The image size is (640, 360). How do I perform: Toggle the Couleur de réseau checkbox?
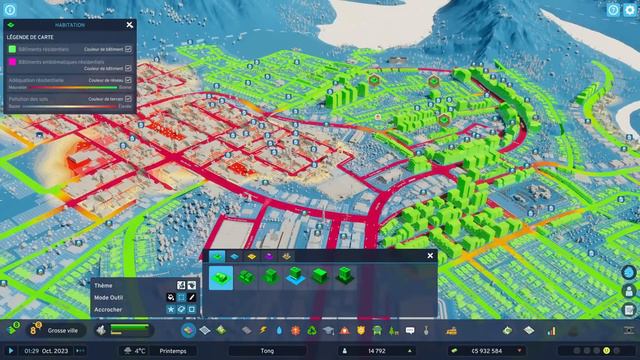(x=129, y=80)
